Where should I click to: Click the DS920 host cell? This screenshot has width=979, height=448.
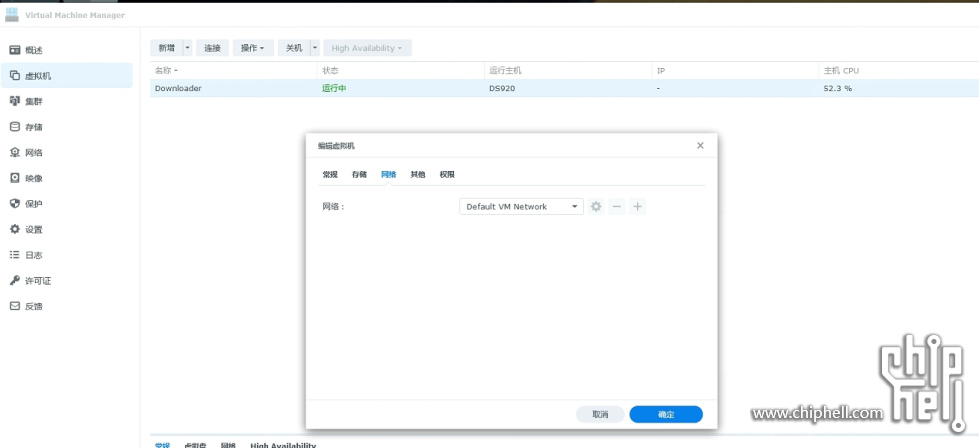(502, 89)
